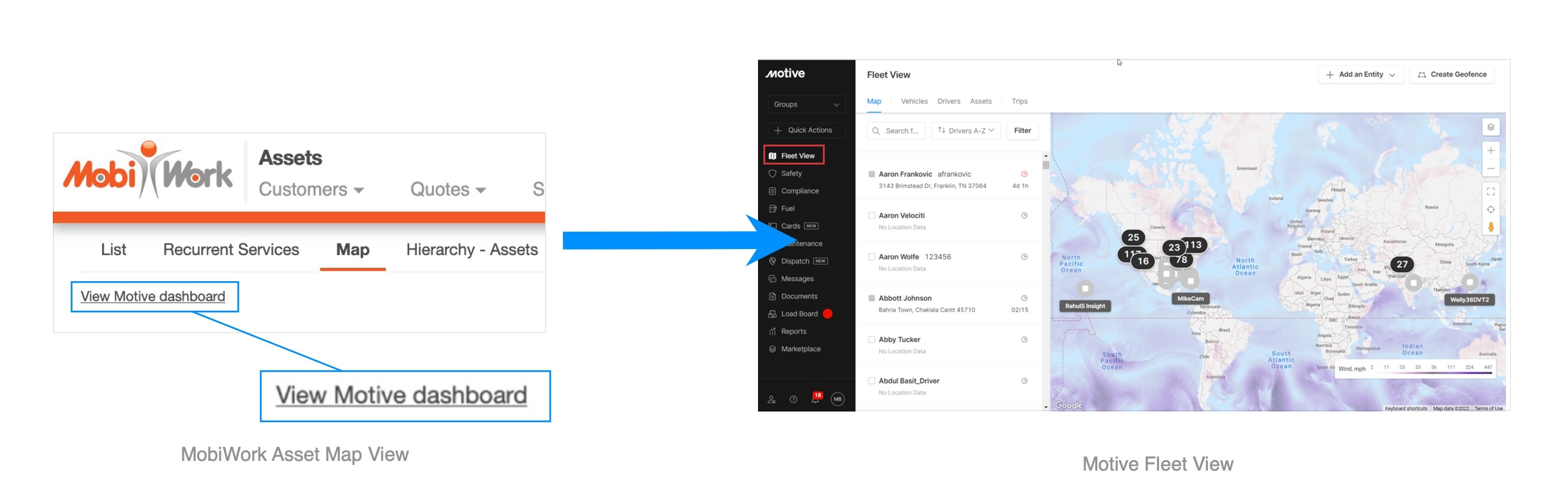This screenshot has height=493, width=1568.
Task: Click into the driver search field
Action: click(x=896, y=131)
